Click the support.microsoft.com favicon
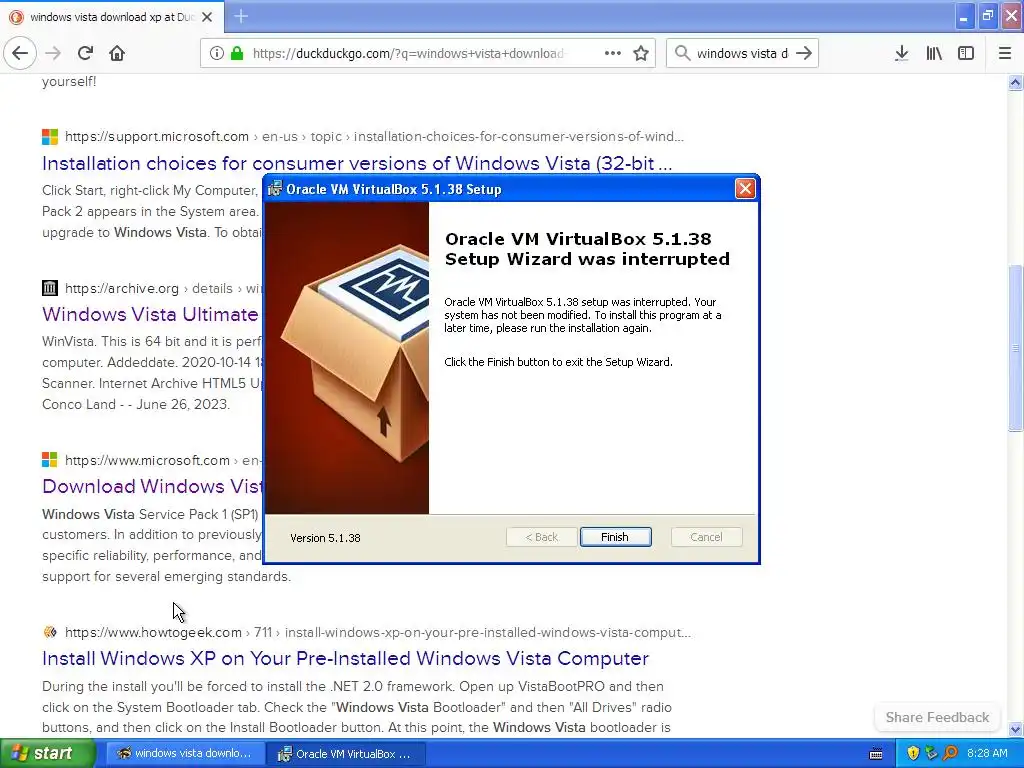Image resolution: width=1024 pixels, height=768 pixels. pyautogui.click(x=50, y=136)
